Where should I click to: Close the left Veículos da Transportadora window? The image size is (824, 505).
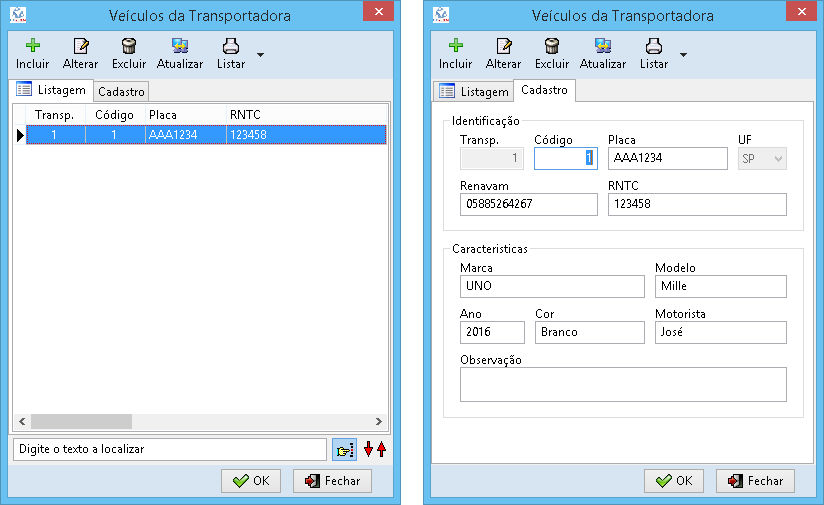[x=378, y=12]
